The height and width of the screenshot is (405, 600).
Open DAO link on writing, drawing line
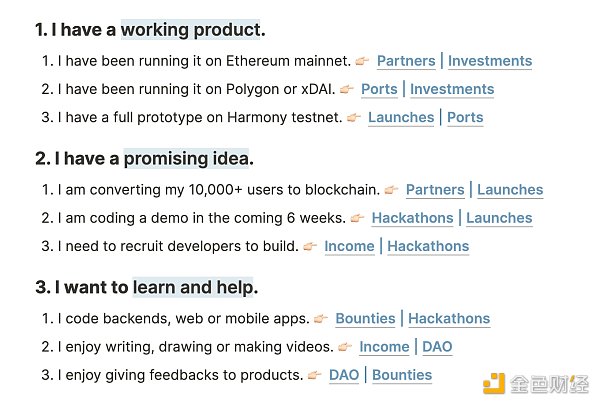coord(437,347)
